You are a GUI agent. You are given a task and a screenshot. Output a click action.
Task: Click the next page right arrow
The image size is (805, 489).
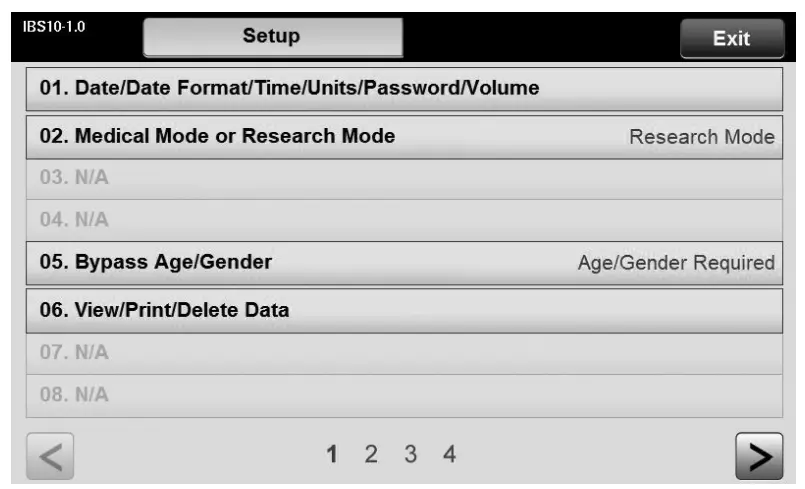tap(757, 457)
